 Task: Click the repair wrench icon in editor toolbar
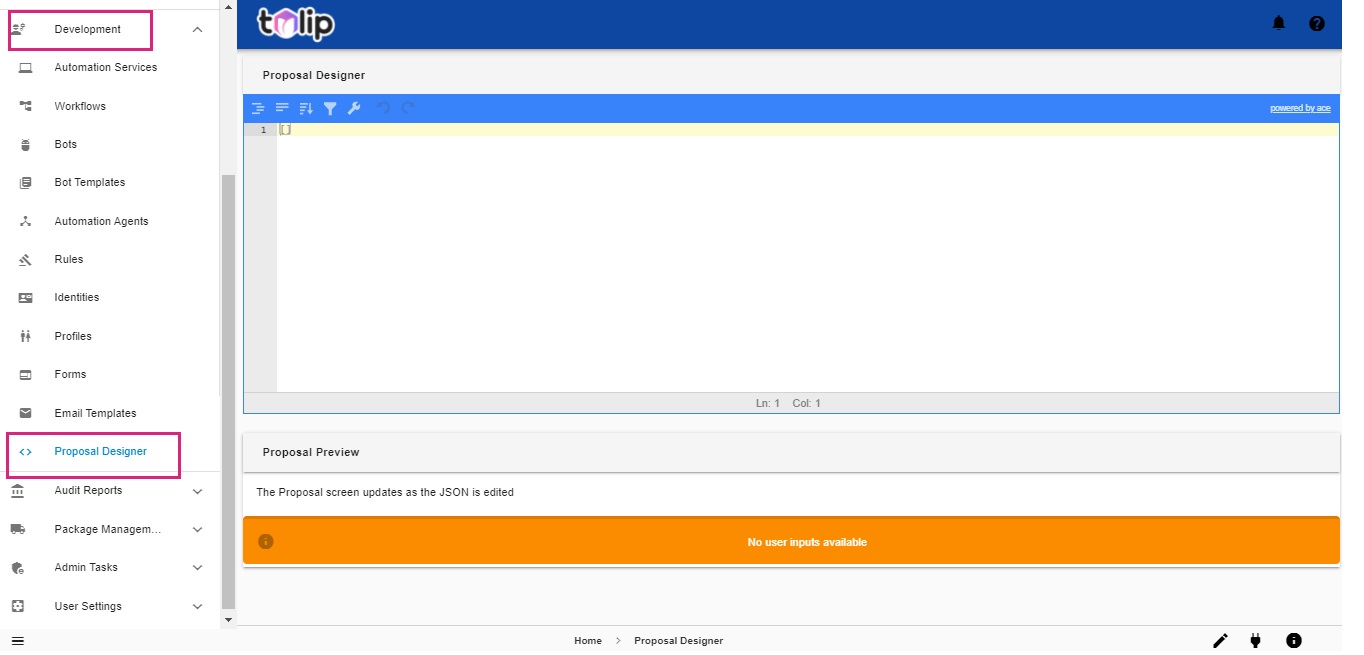click(354, 108)
